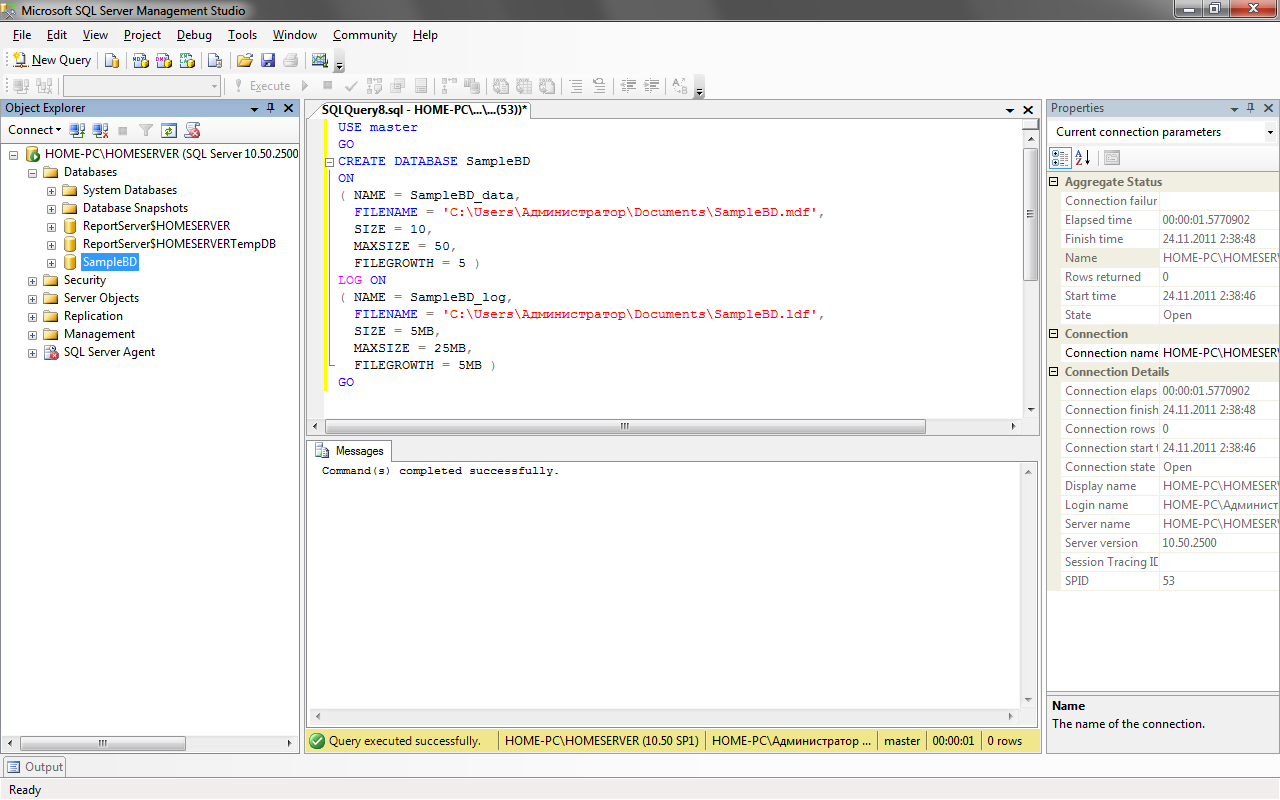The height and width of the screenshot is (800, 1280).
Task: Open the Tools menu
Action: 242,35
